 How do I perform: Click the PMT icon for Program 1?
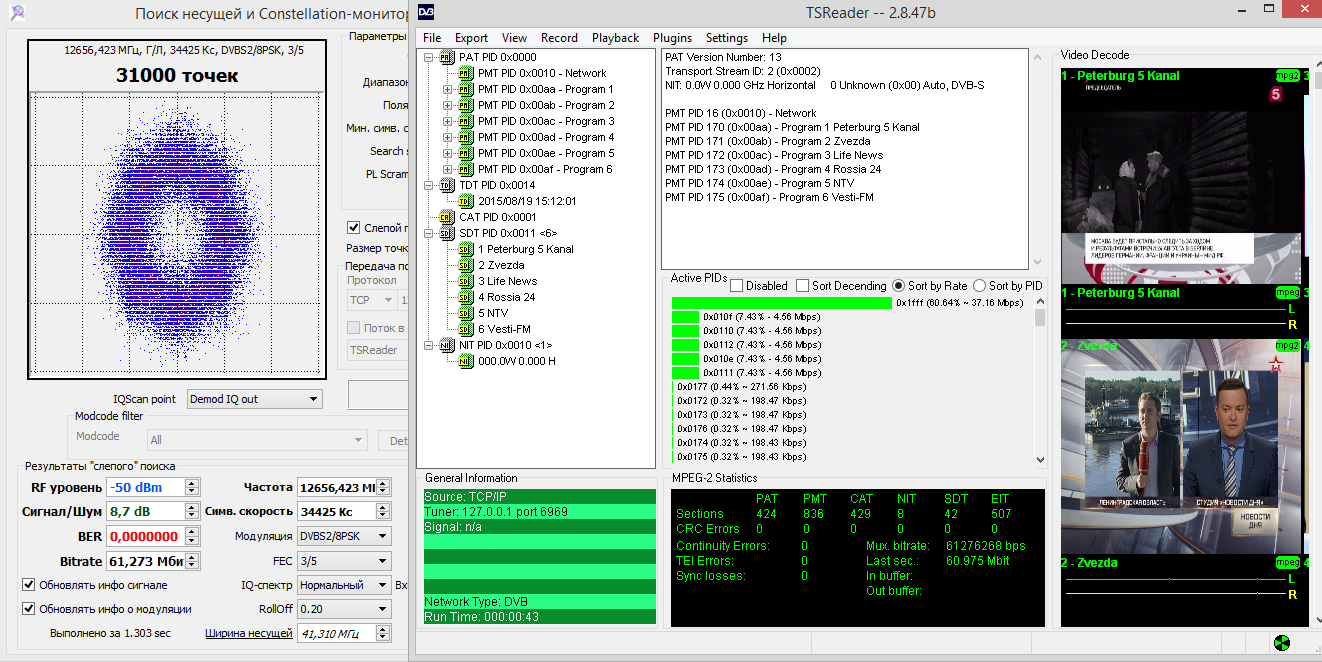[465, 89]
